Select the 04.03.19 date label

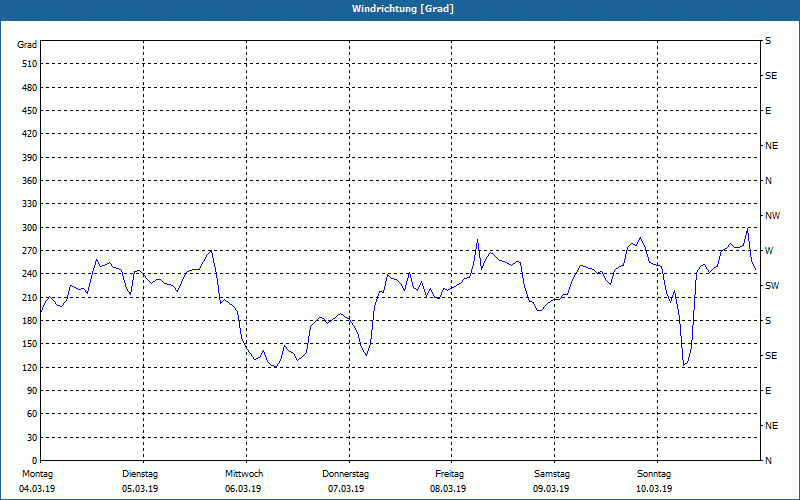point(37,489)
